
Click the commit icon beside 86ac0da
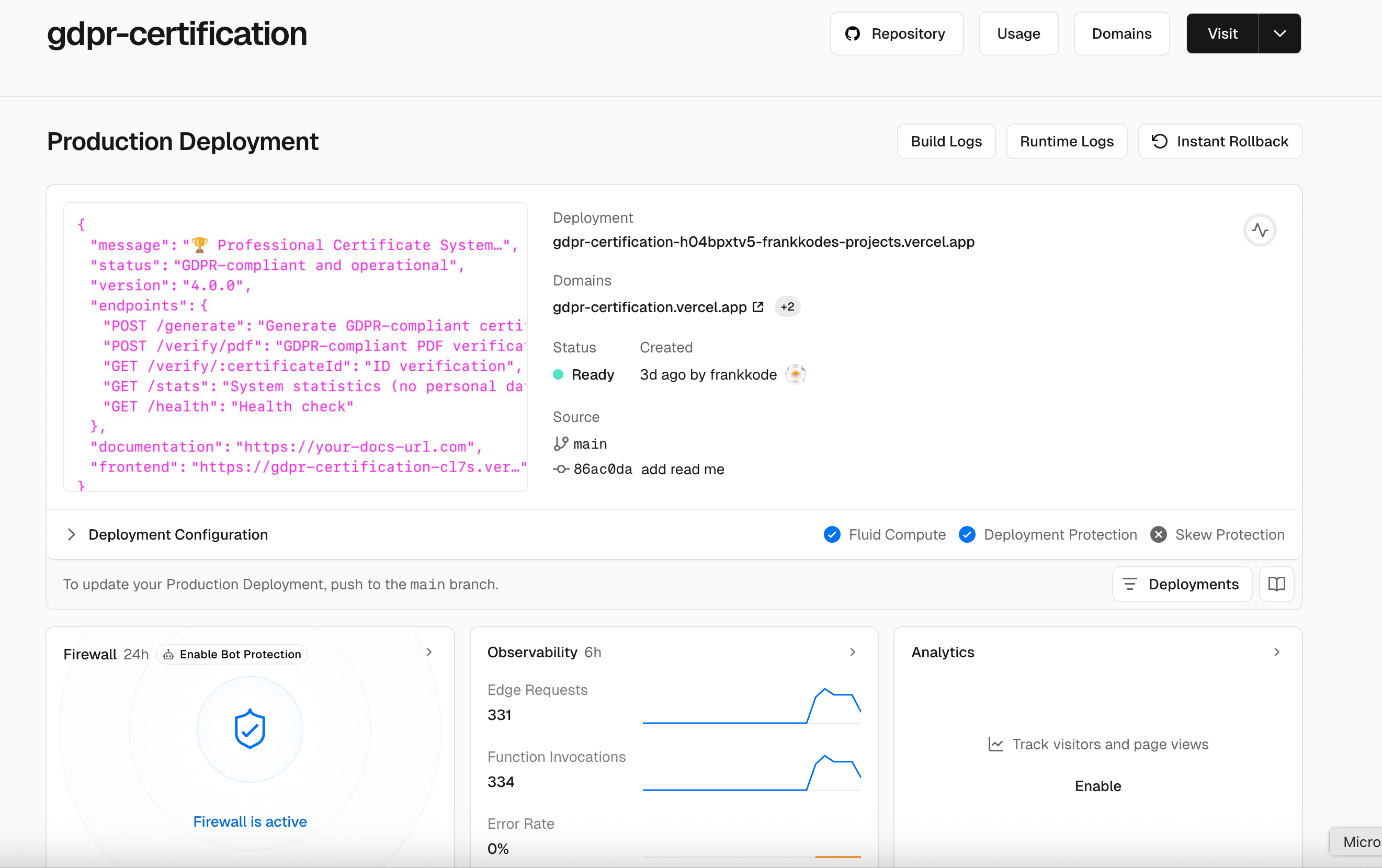(561, 469)
